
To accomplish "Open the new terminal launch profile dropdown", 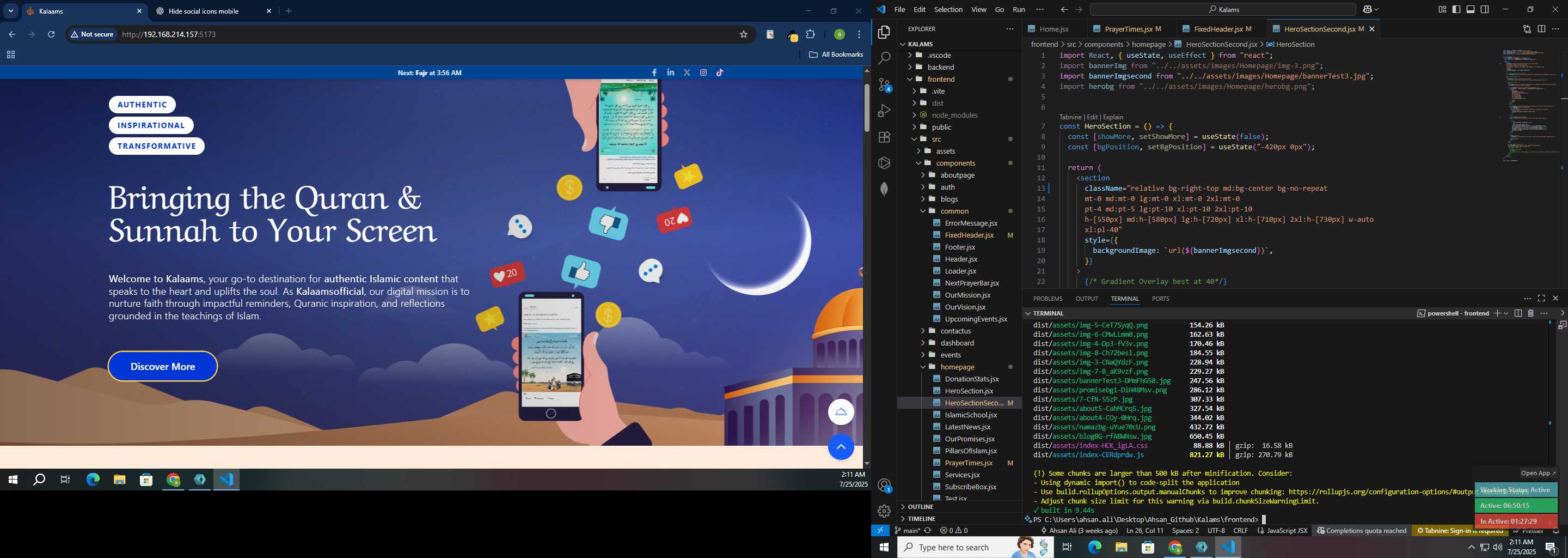I will click(x=1506, y=313).
